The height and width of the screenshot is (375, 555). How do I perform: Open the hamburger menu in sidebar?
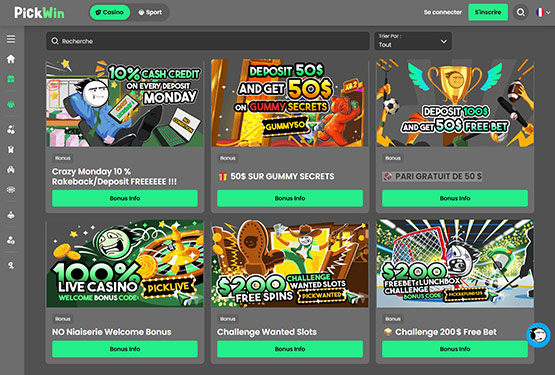tap(11, 39)
